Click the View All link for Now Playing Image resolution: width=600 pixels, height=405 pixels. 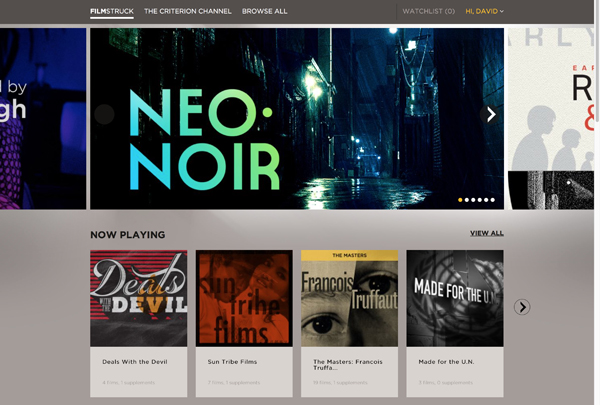click(x=487, y=233)
